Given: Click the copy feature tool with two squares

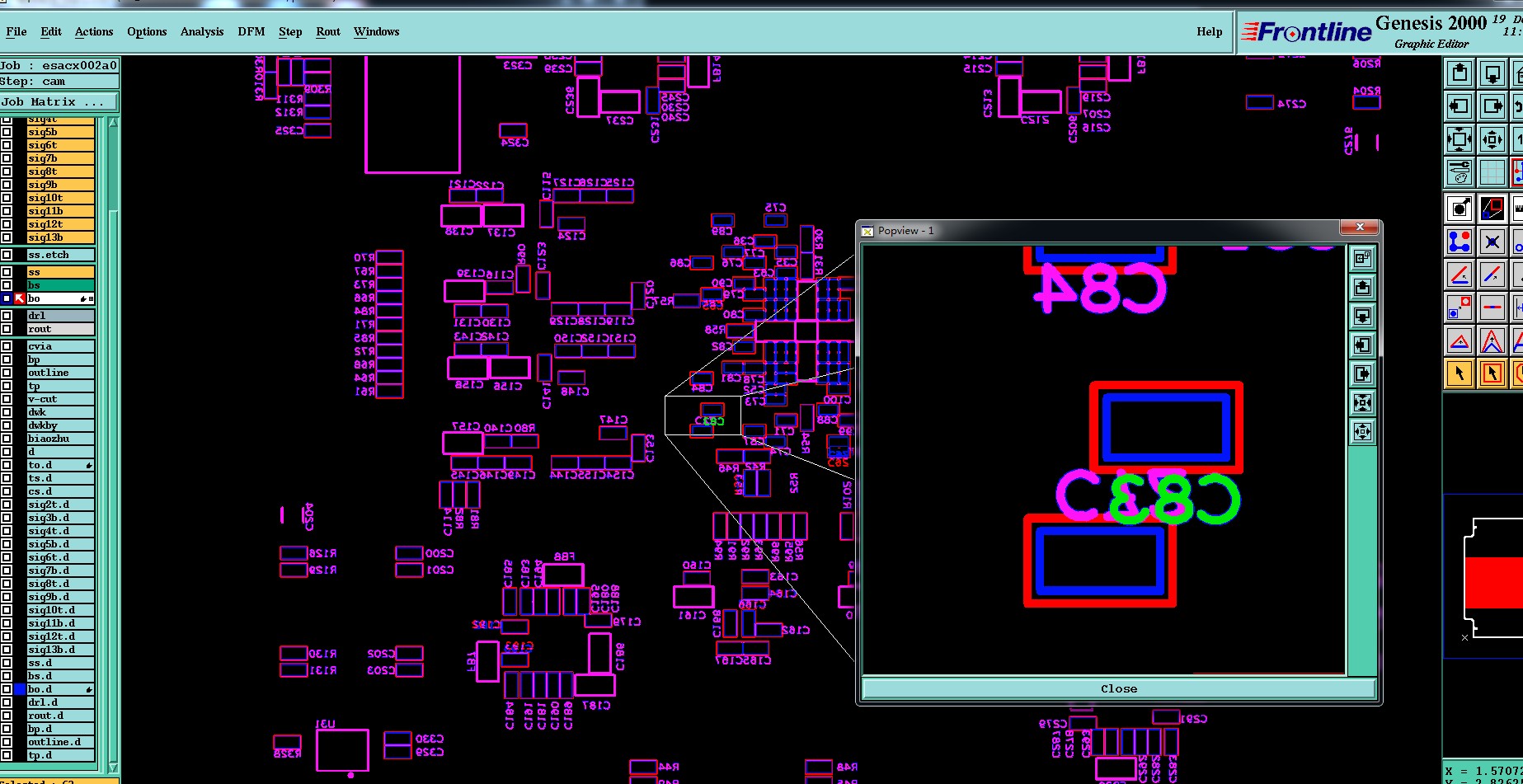Looking at the screenshot, I should click(1460, 307).
